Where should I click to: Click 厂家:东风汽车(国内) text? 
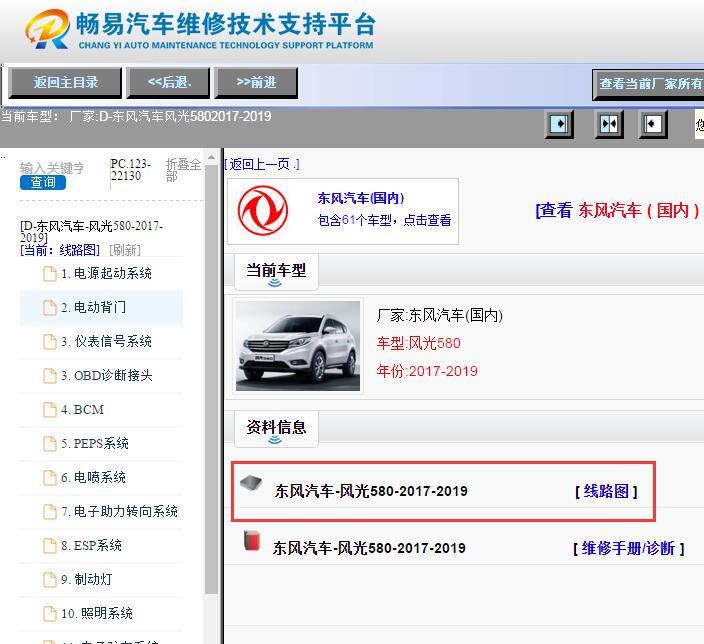[440, 316]
